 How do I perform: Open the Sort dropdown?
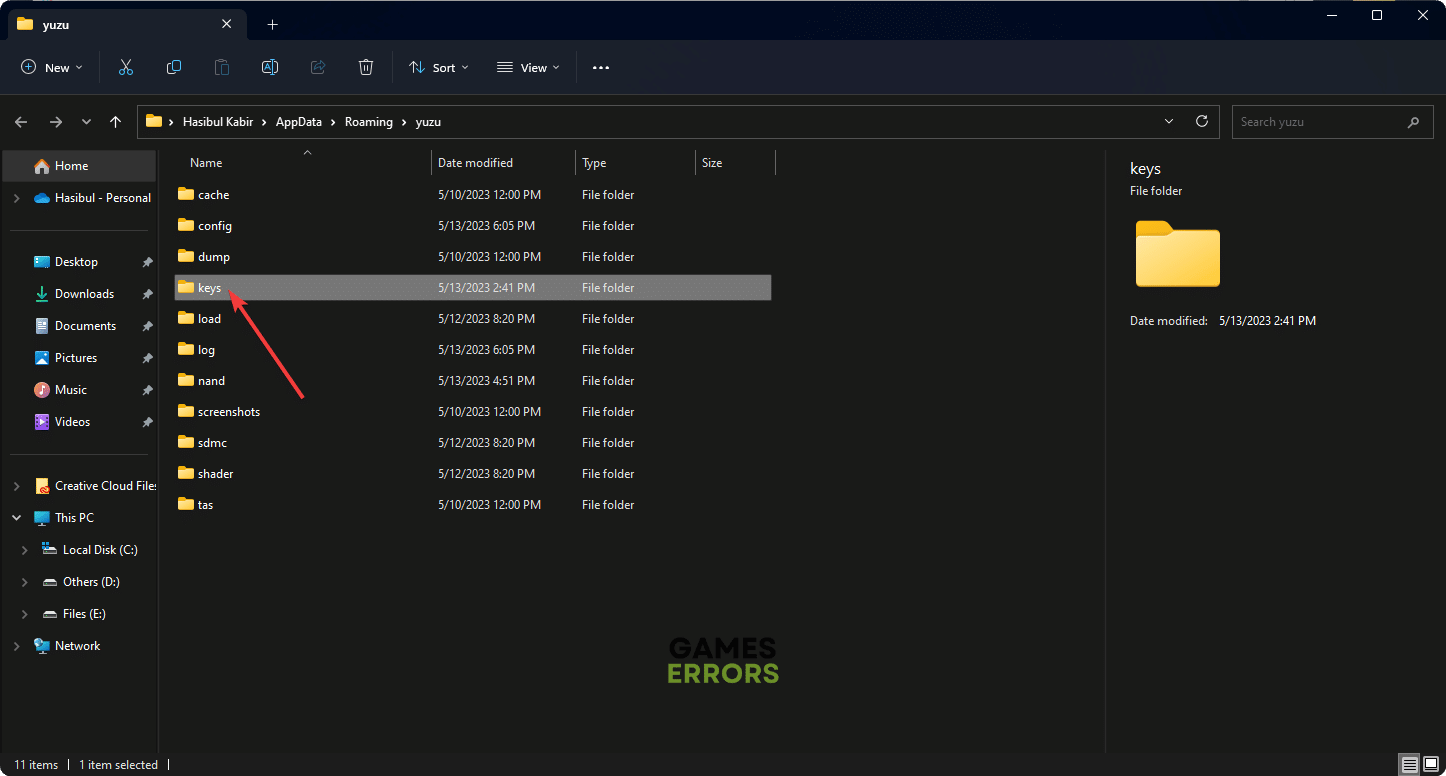coord(435,67)
